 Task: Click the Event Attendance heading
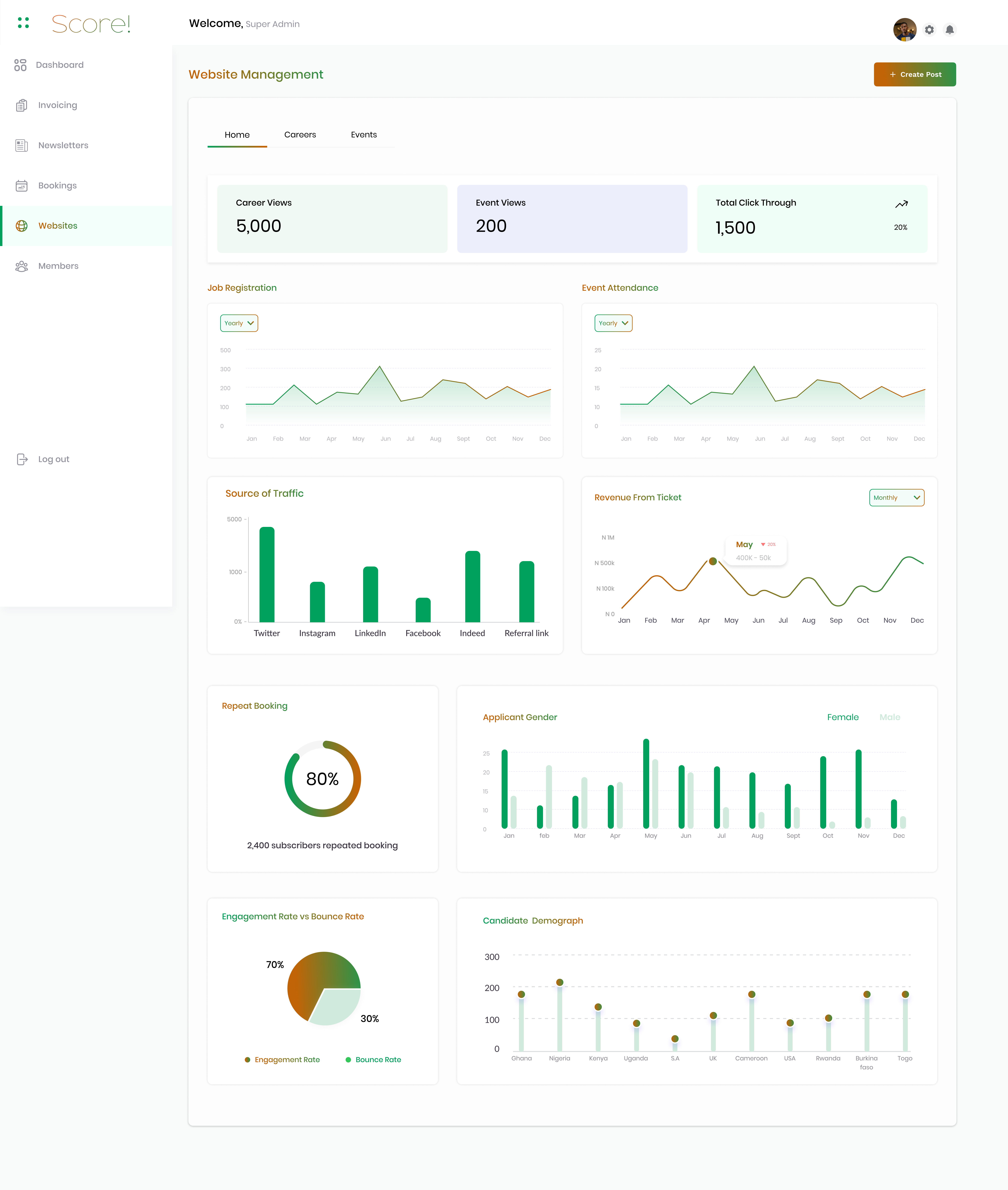[620, 288]
